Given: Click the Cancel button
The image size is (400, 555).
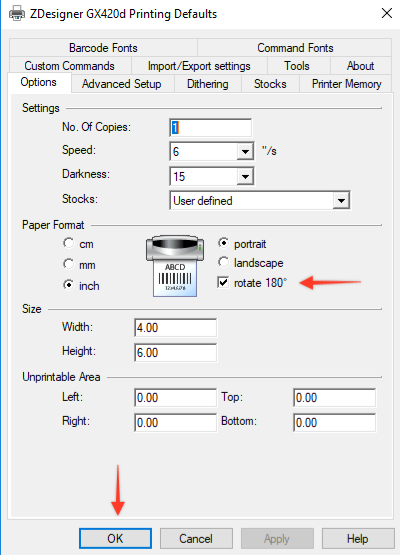Looking at the screenshot, I should [196, 538].
